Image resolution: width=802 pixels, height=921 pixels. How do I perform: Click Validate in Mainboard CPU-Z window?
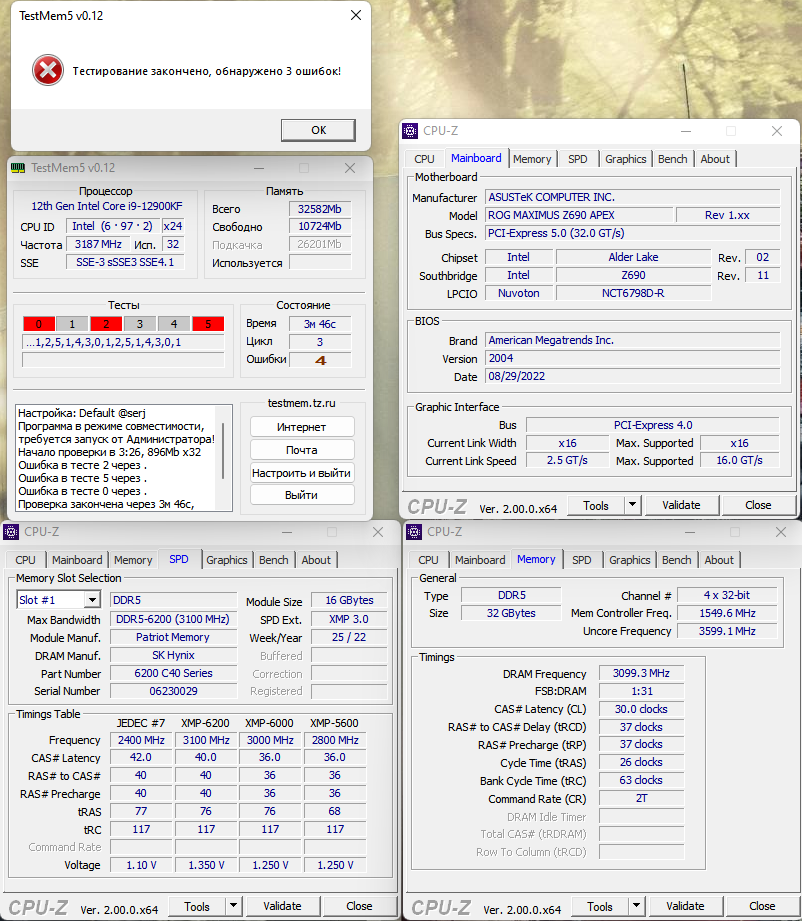tap(681, 506)
